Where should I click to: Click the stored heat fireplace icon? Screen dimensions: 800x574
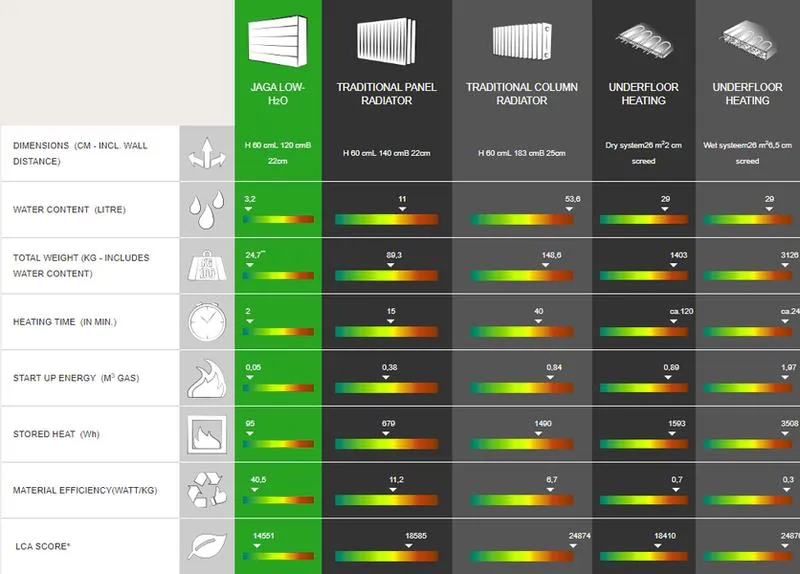[207, 434]
